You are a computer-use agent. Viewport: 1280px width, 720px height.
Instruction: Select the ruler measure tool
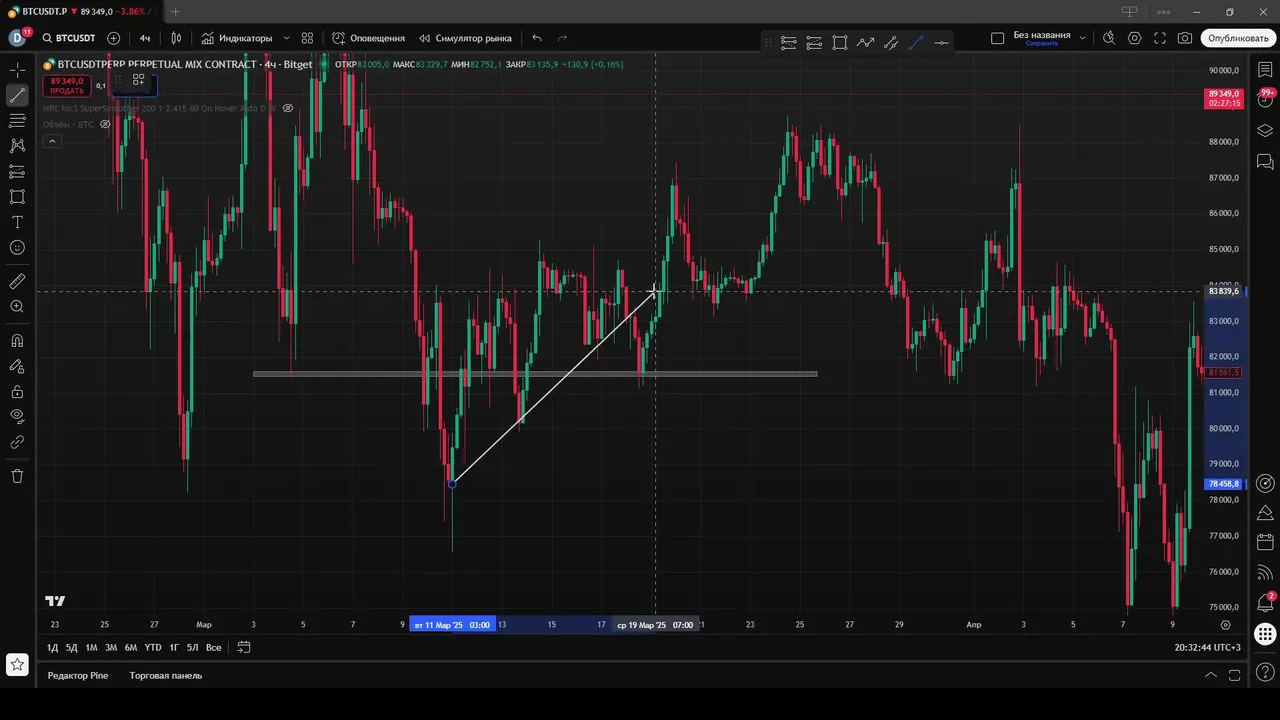(x=17, y=281)
